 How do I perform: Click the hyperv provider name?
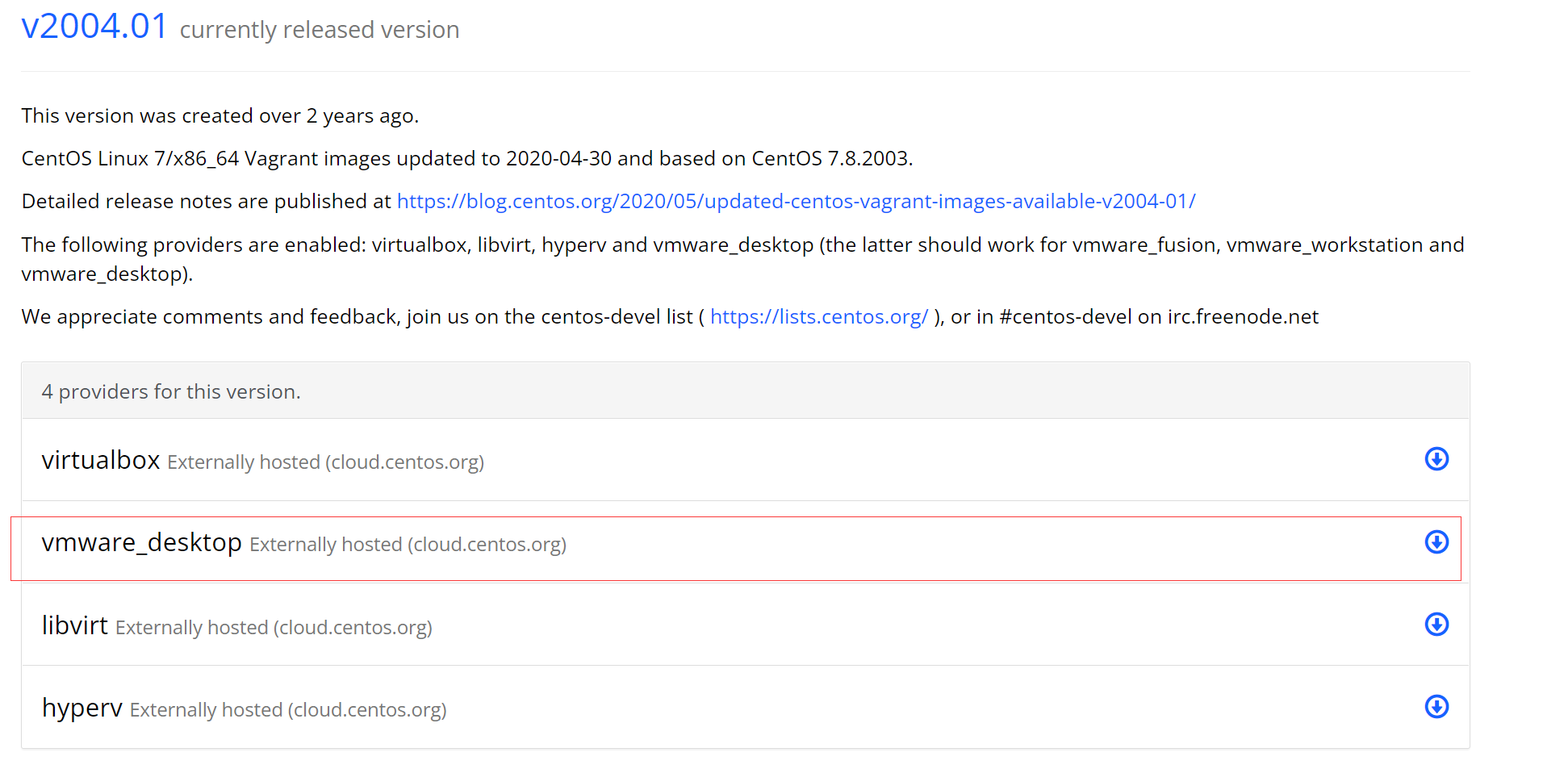pyautogui.click(x=81, y=707)
